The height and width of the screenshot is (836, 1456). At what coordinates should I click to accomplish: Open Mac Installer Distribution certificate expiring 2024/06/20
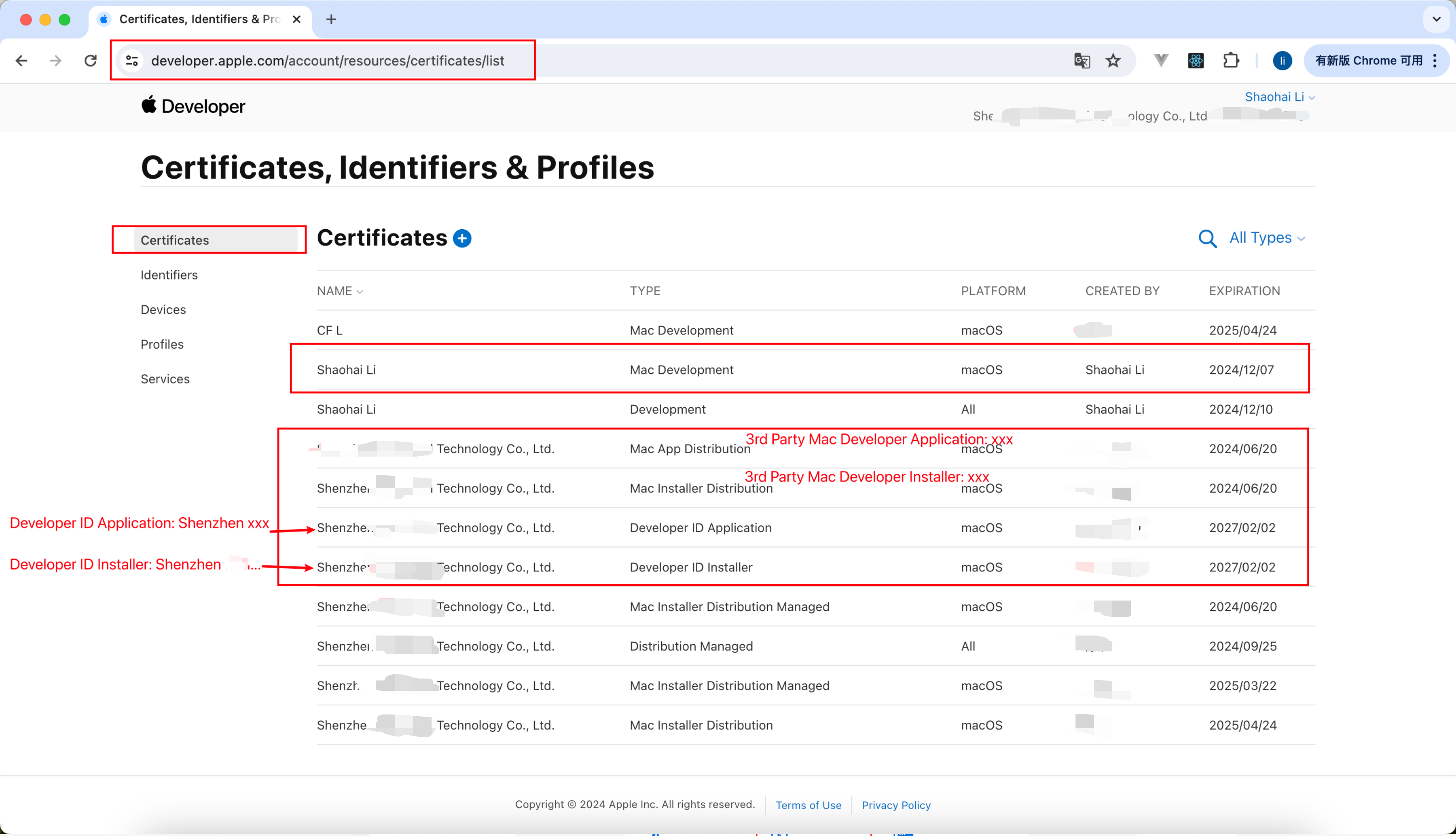(815, 488)
